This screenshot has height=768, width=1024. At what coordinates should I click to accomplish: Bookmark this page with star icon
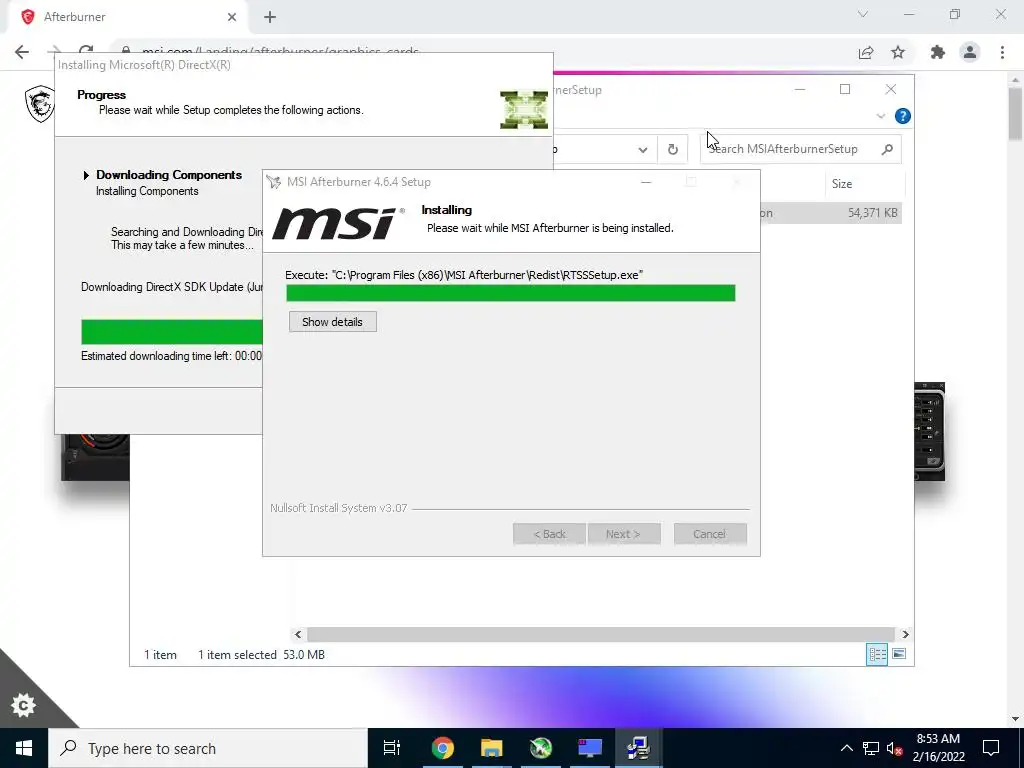tap(898, 52)
